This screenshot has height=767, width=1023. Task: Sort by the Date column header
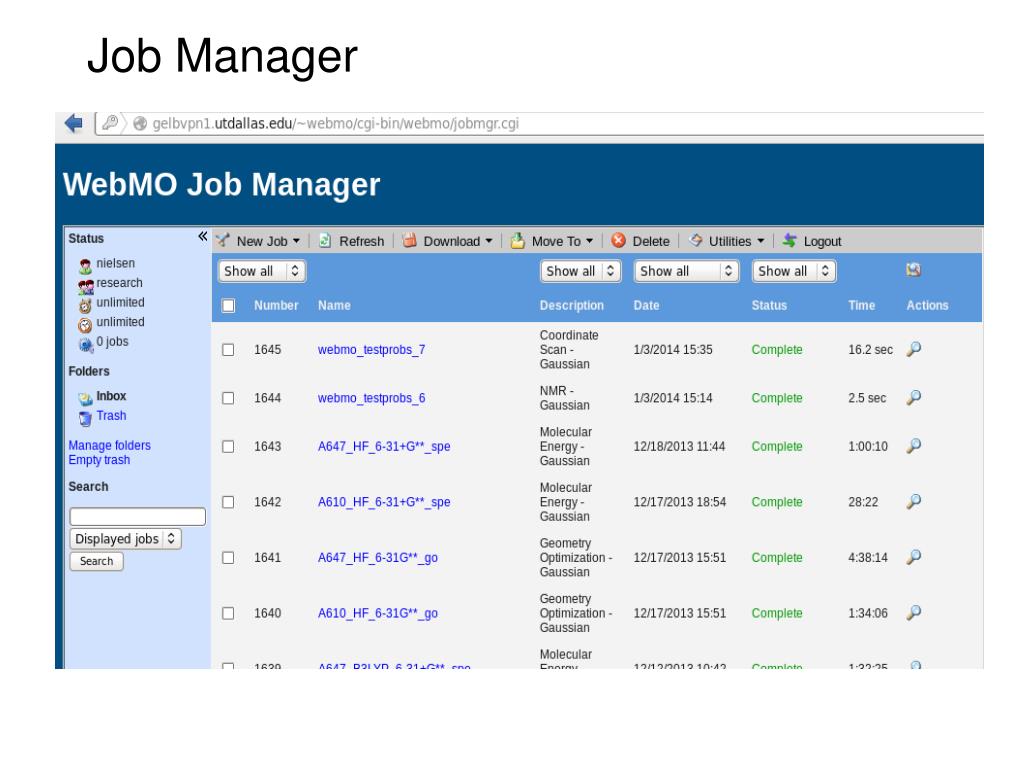click(646, 305)
